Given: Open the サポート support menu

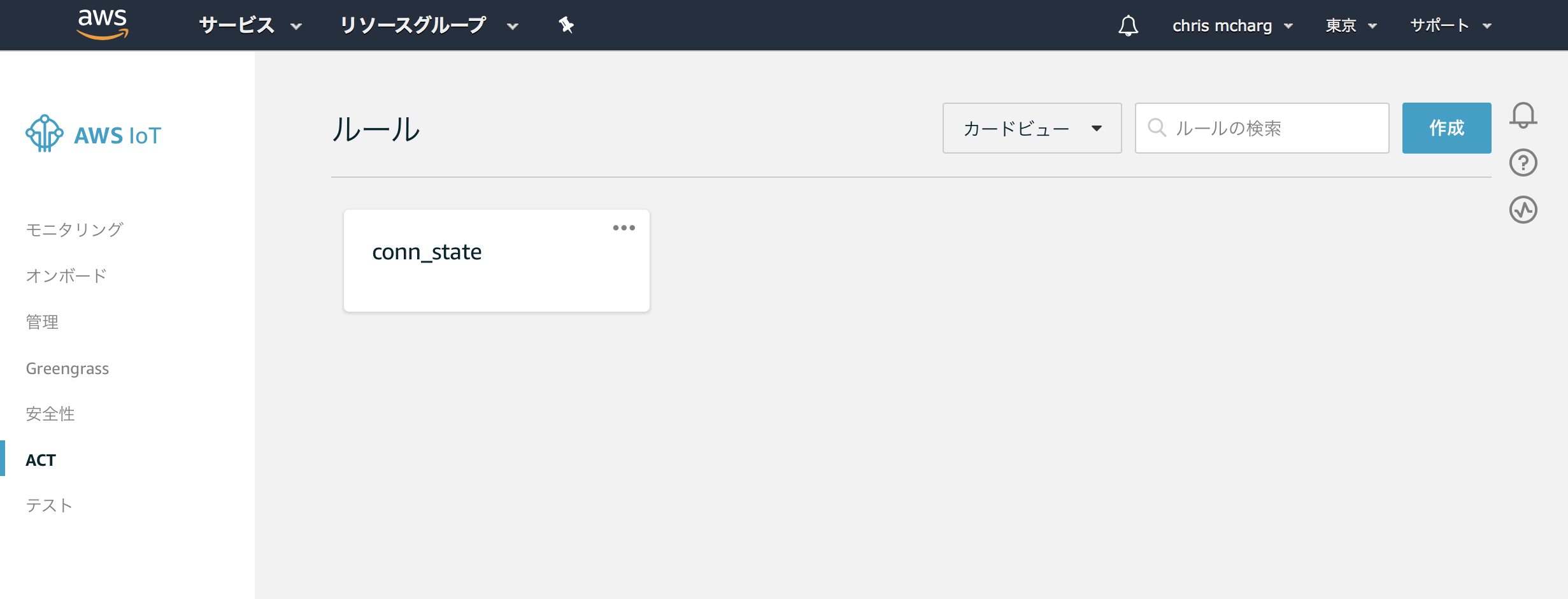Looking at the screenshot, I should [x=1450, y=25].
